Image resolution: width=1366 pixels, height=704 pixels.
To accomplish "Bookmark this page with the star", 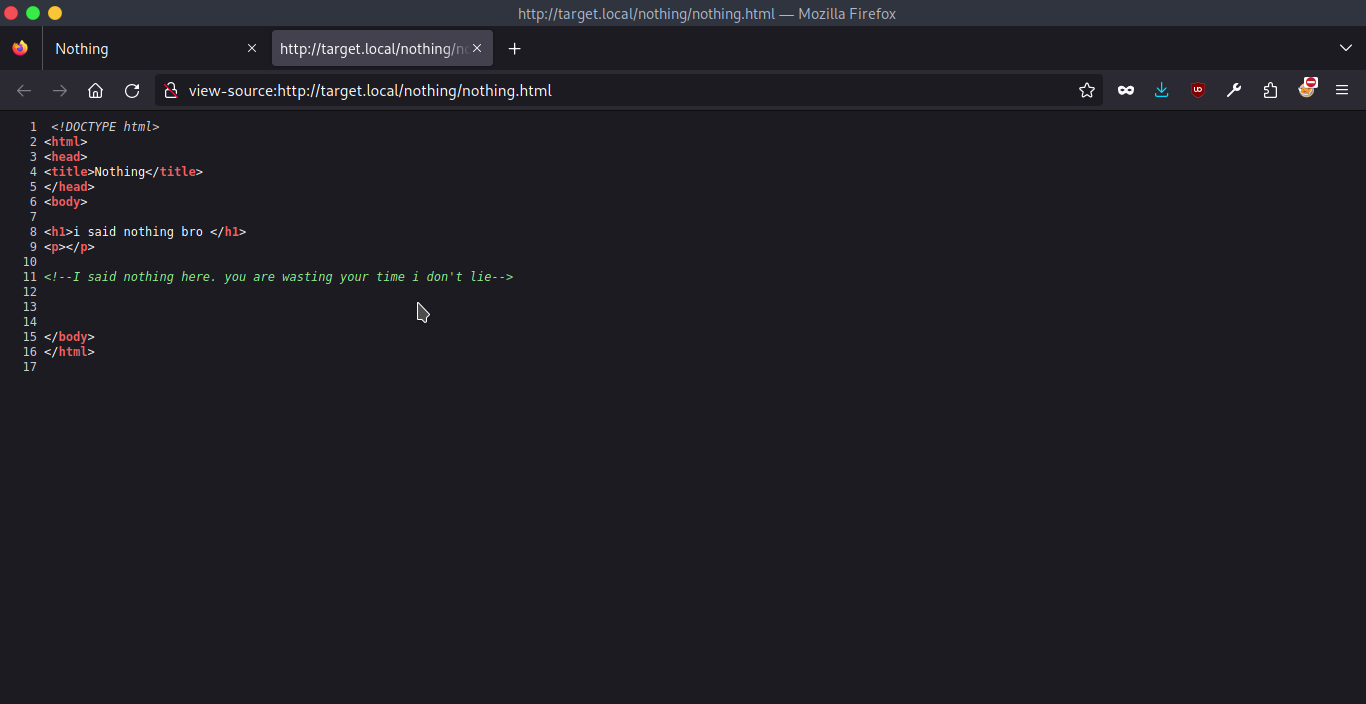I will pos(1087,90).
